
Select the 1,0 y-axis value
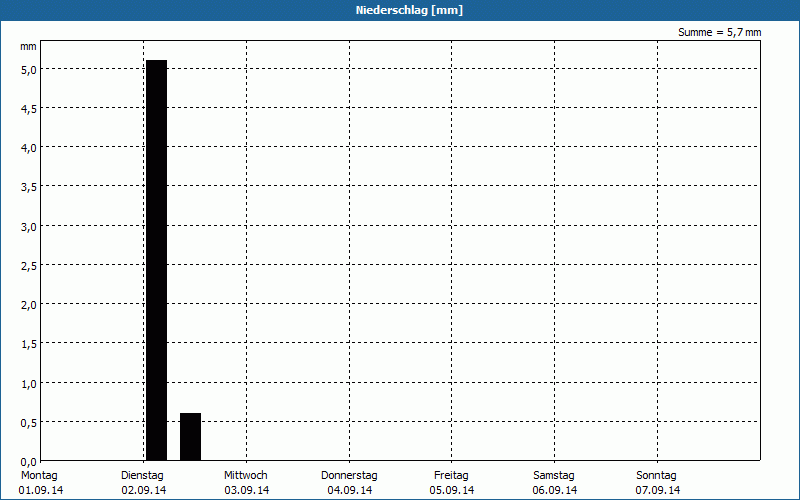[29, 384]
